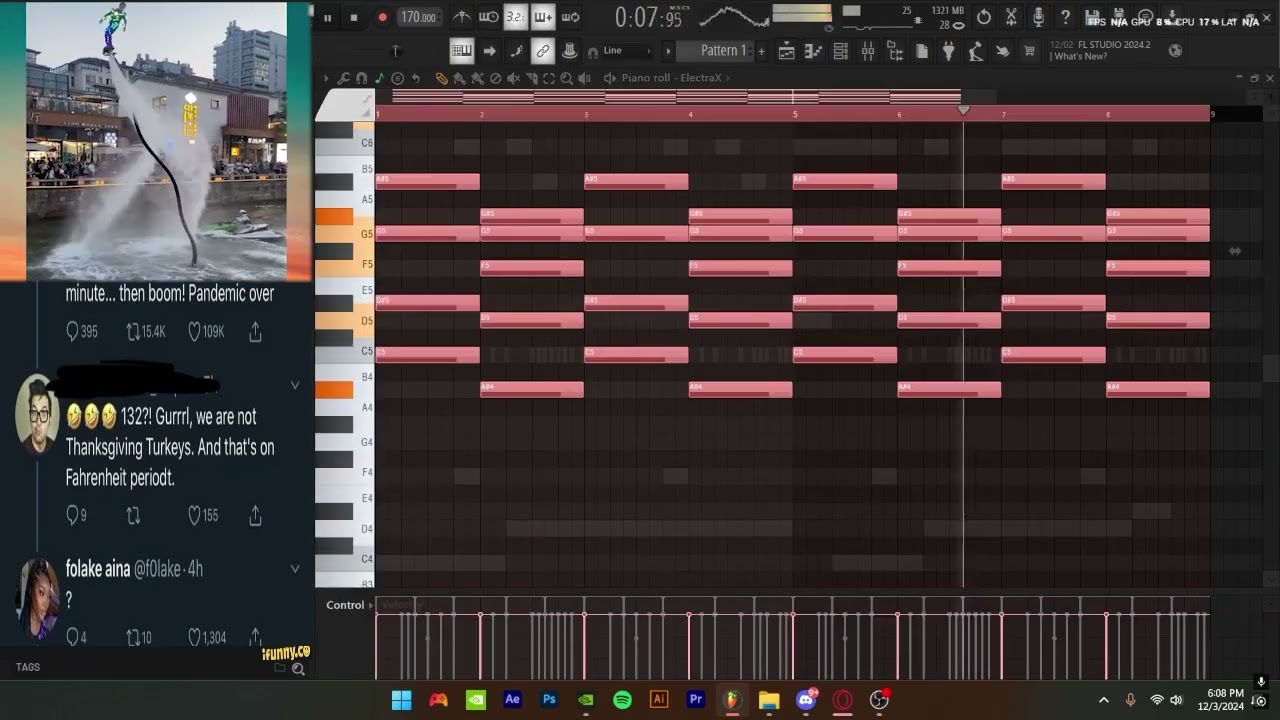Select the Delete tool icon
The width and height of the screenshot is (1280, 720).
pos(495,78)
